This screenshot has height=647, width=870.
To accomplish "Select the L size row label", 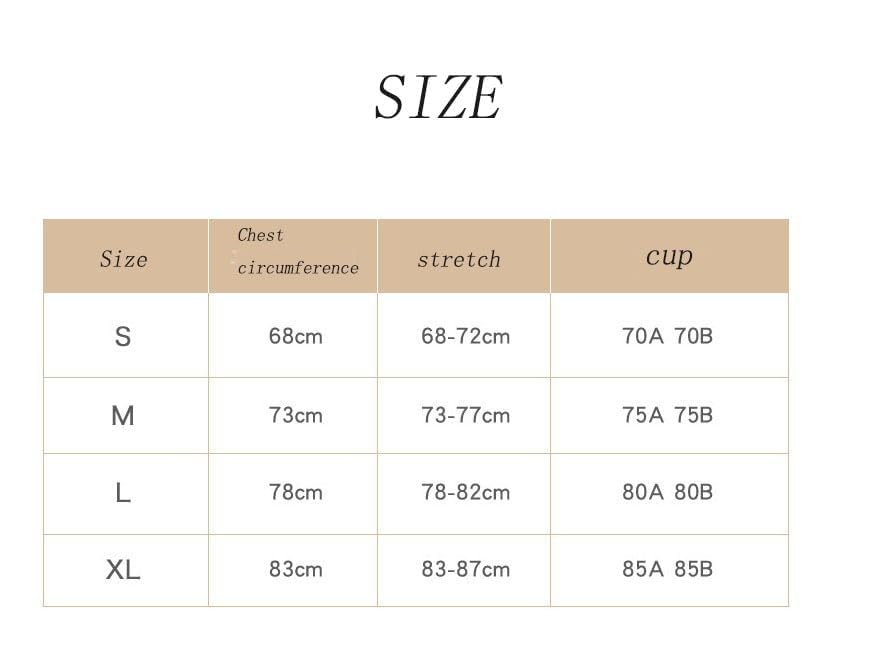I will 123,492.
